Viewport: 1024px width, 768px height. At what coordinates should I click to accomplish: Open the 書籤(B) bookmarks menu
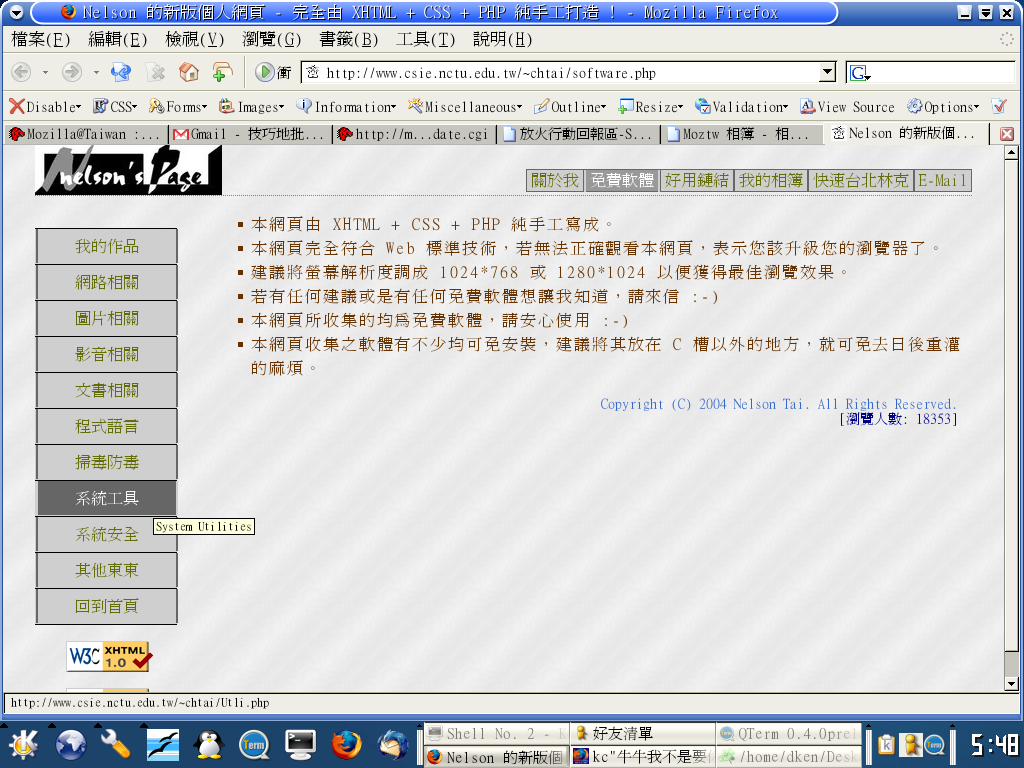pos(348,40)
